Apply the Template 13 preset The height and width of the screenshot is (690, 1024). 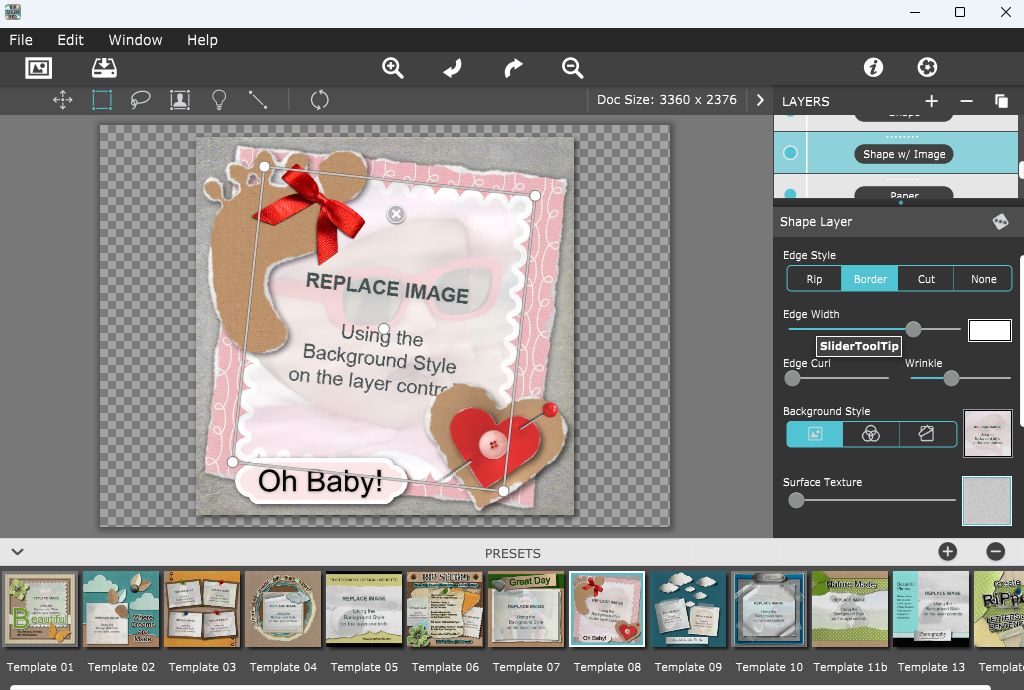pos(931,610)
